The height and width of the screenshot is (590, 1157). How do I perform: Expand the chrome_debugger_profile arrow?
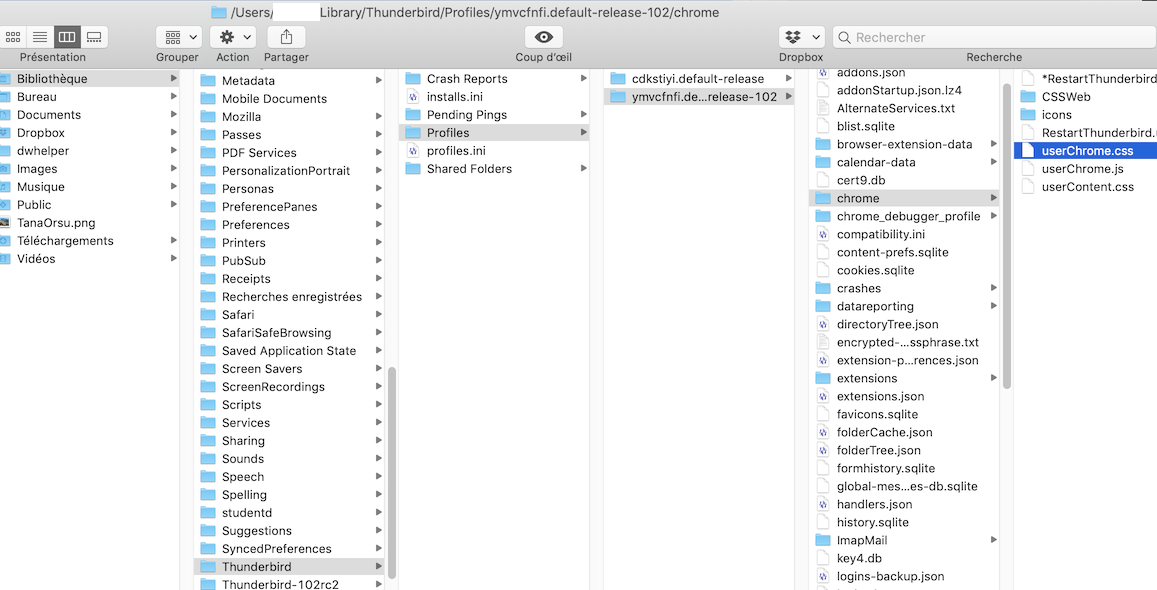[x=994, y=216]
